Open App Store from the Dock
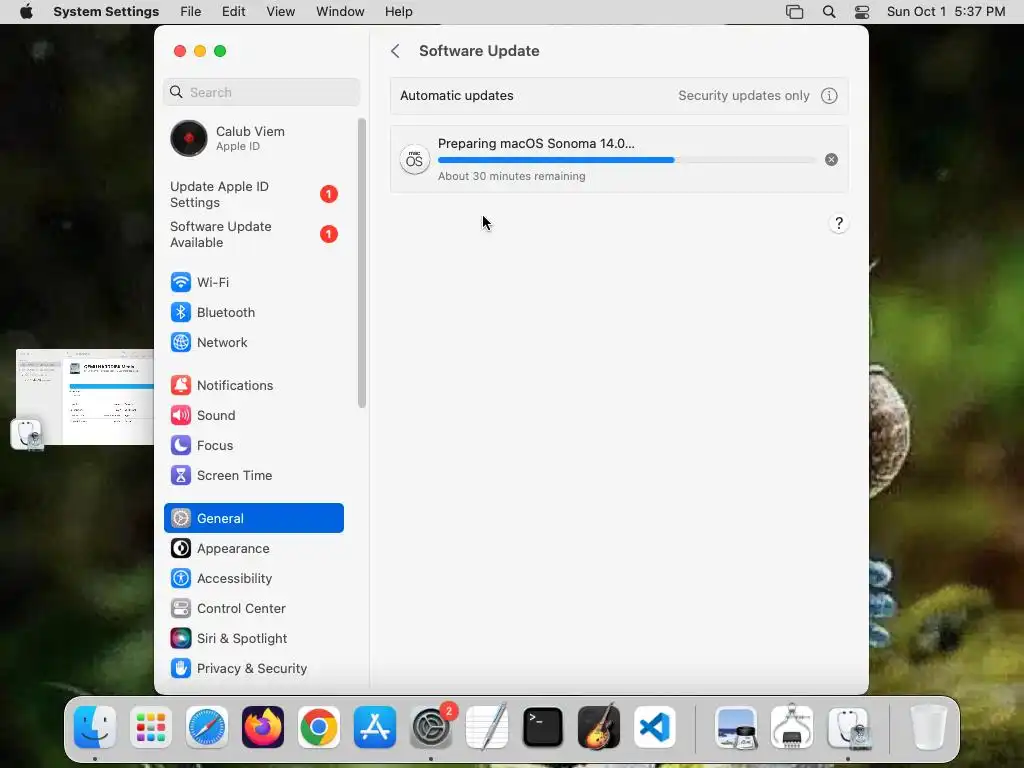Viewport: 1024px width, 768px height. (375, 727)
